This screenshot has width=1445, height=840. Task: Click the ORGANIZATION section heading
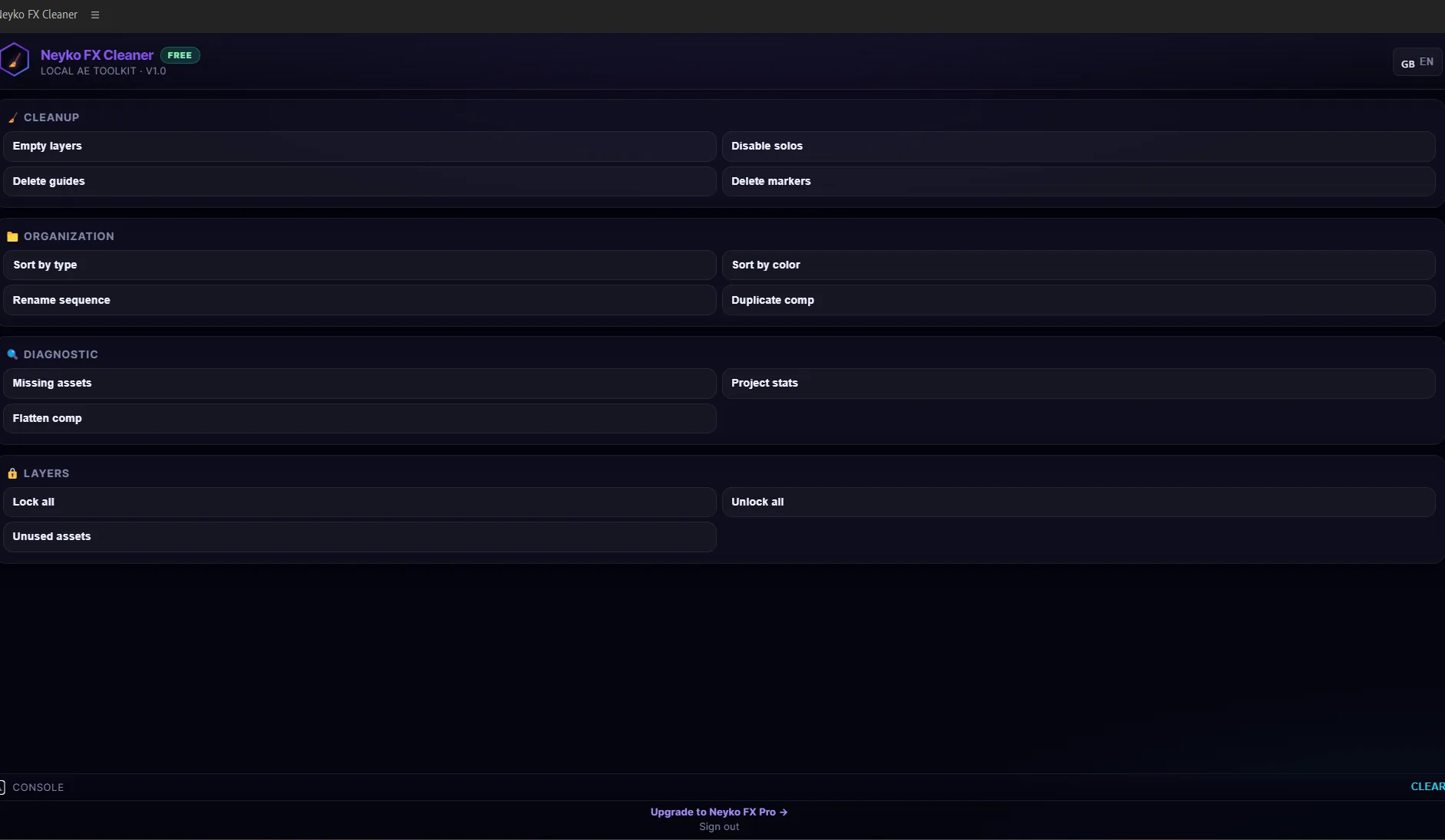tap(69, 236)
